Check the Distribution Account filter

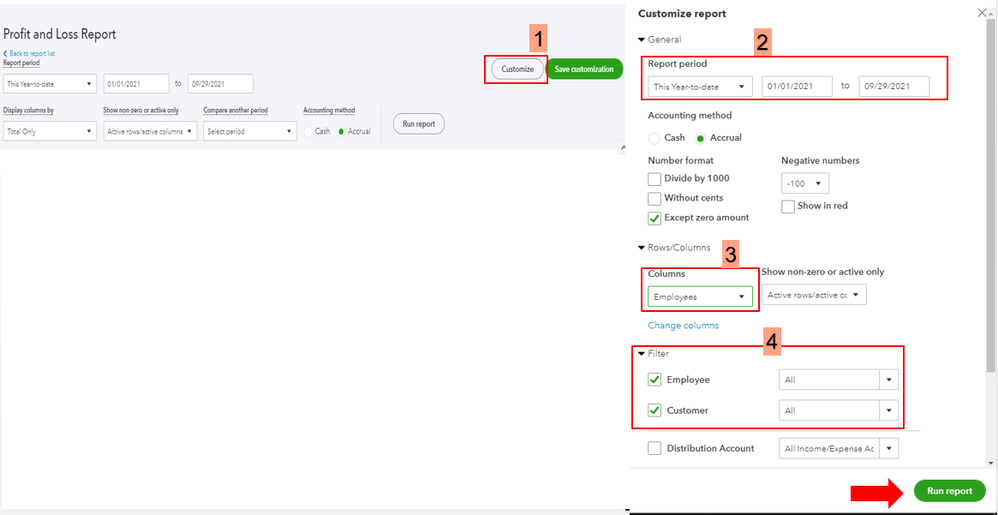pos(655,449)
